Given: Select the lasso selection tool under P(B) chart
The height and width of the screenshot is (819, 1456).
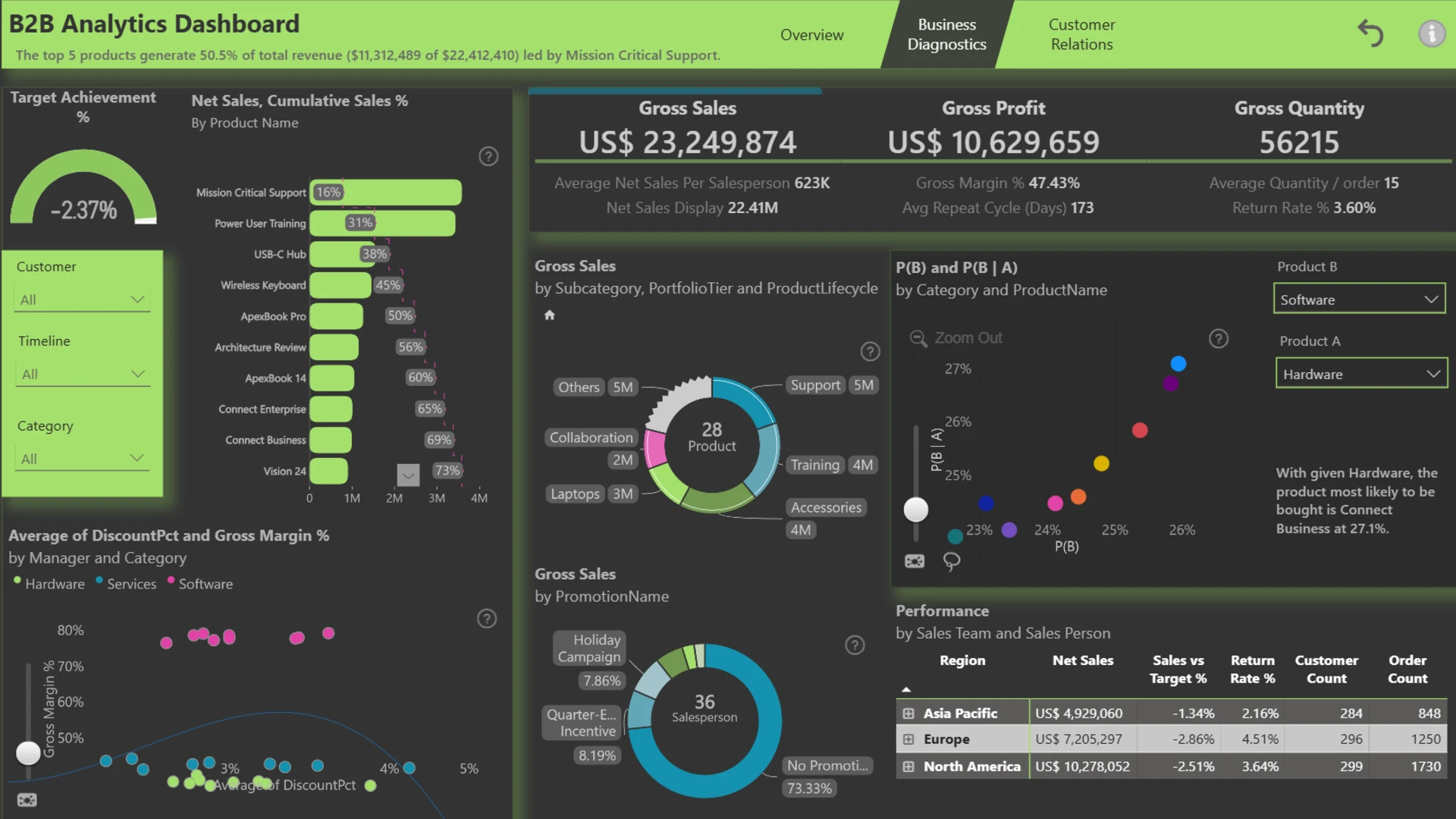Looking at the screenshot, I should point(952,561).
